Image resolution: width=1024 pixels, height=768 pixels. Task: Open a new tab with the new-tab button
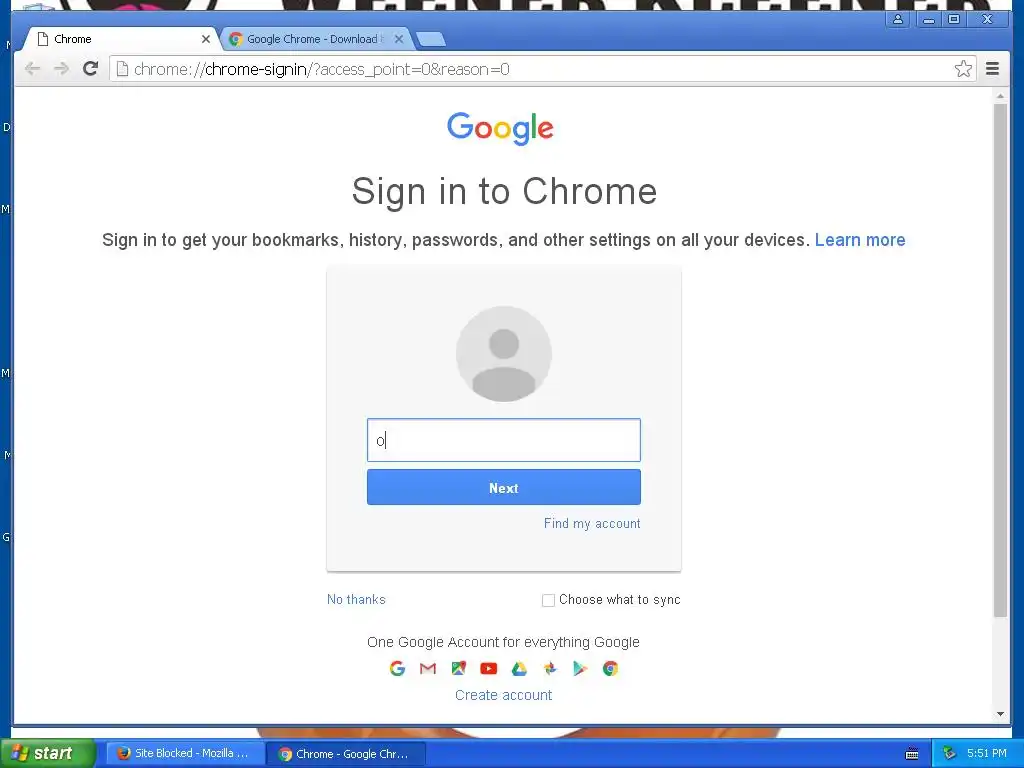click(x=431, y=40)
